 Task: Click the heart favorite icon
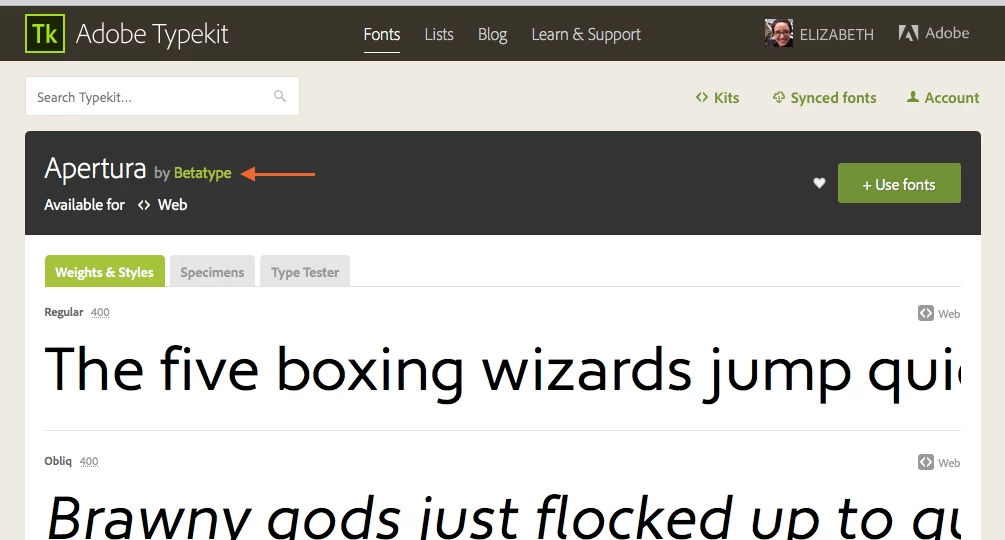(x=819, y=183)
